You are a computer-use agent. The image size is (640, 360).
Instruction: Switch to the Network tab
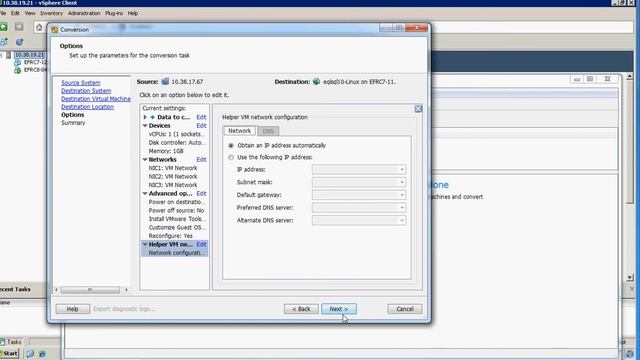[x=240, y=131]
